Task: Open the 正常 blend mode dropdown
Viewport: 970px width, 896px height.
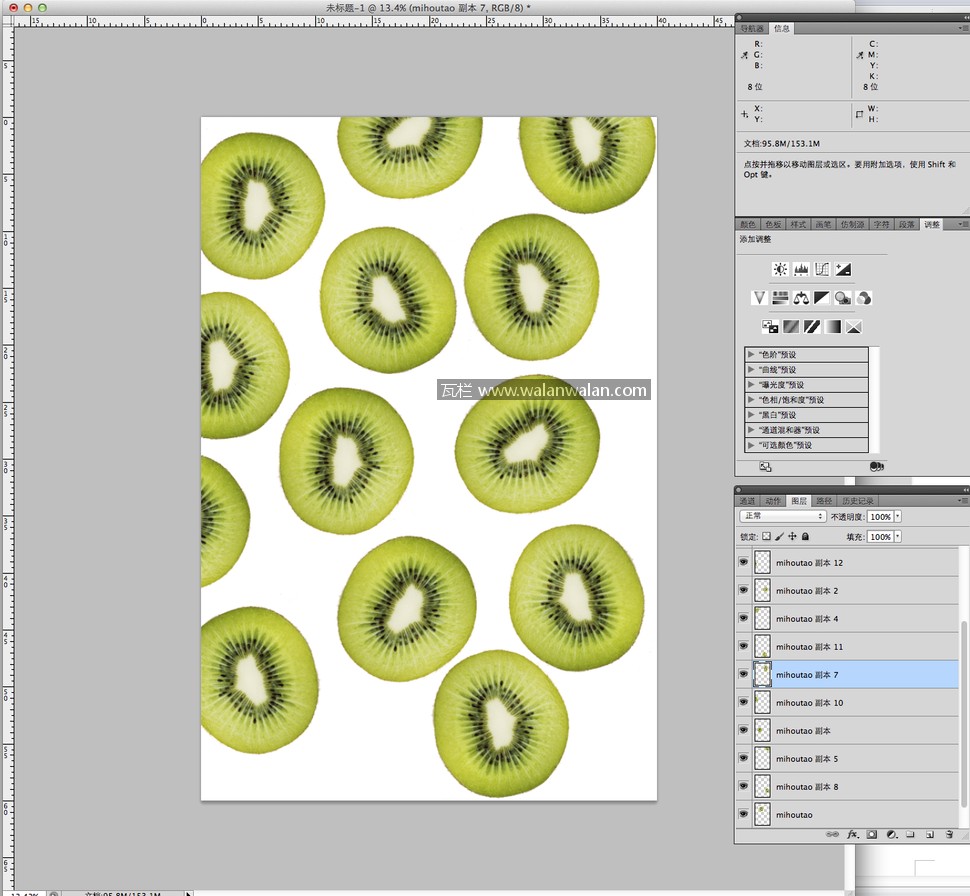Action: point(782,516)
